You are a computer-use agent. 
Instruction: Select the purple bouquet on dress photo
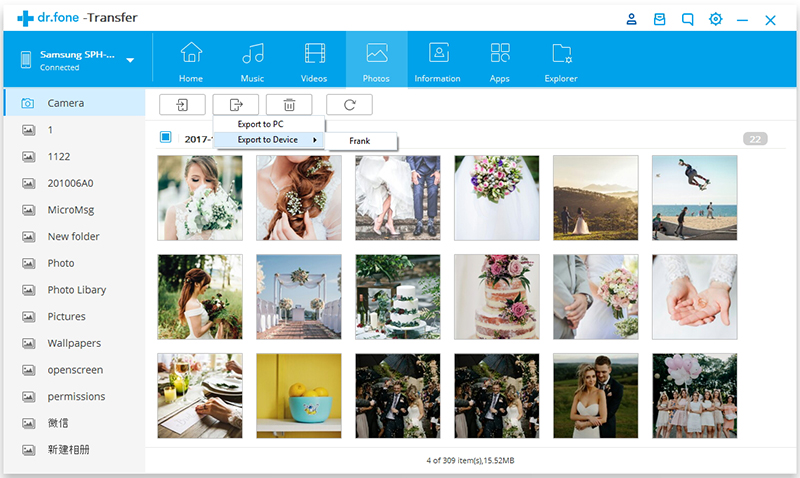(x=497, y=198)
